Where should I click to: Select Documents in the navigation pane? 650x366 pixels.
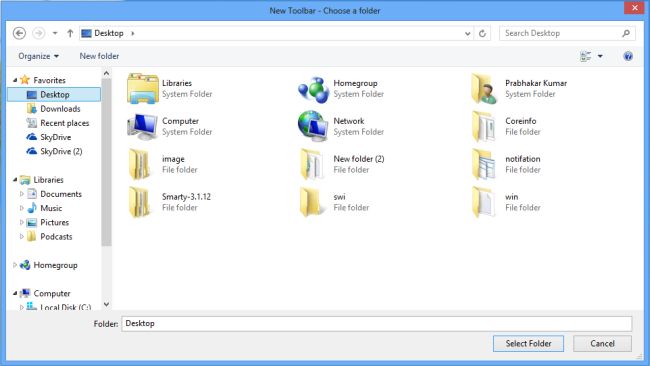61,194
